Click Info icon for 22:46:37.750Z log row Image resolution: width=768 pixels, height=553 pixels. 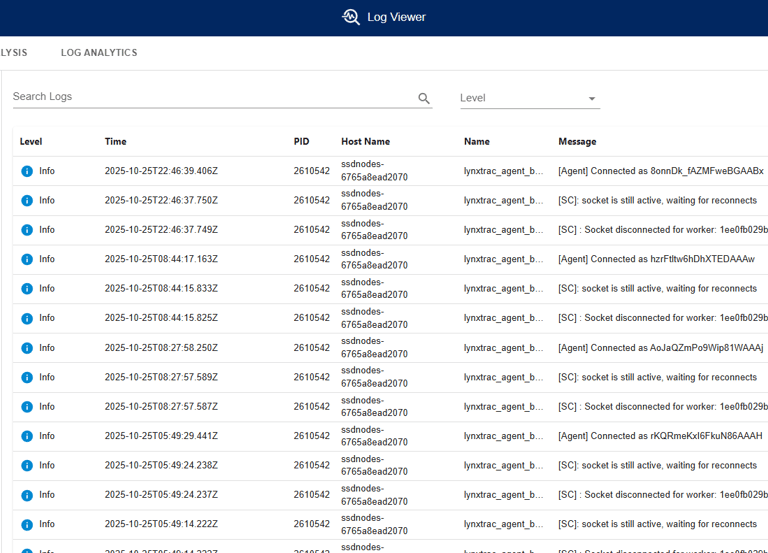point(27,200)
